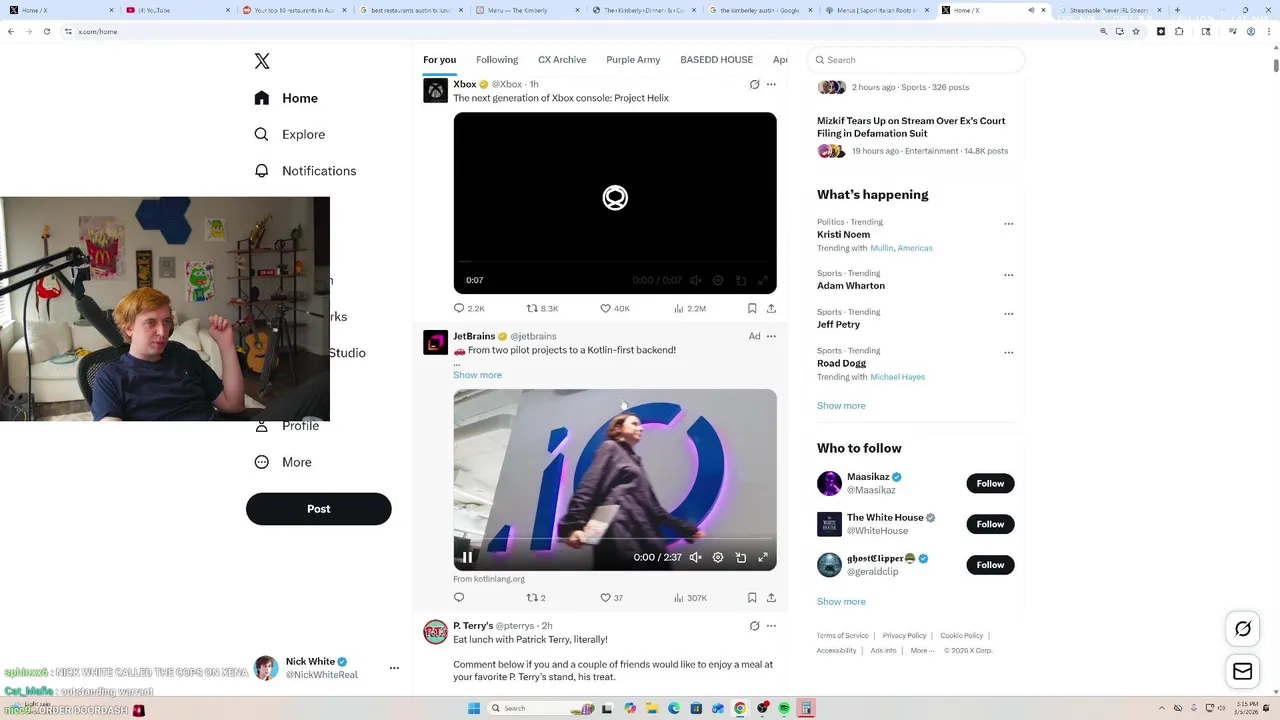Open more options for Road Dogg trend

1008,353
